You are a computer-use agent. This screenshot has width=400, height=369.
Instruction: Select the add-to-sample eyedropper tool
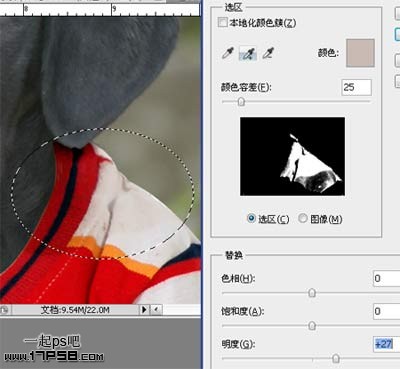click(x=248, y=53)
